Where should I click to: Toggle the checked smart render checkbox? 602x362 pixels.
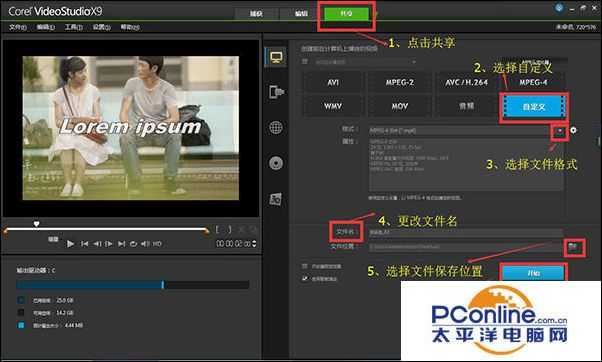304,278
